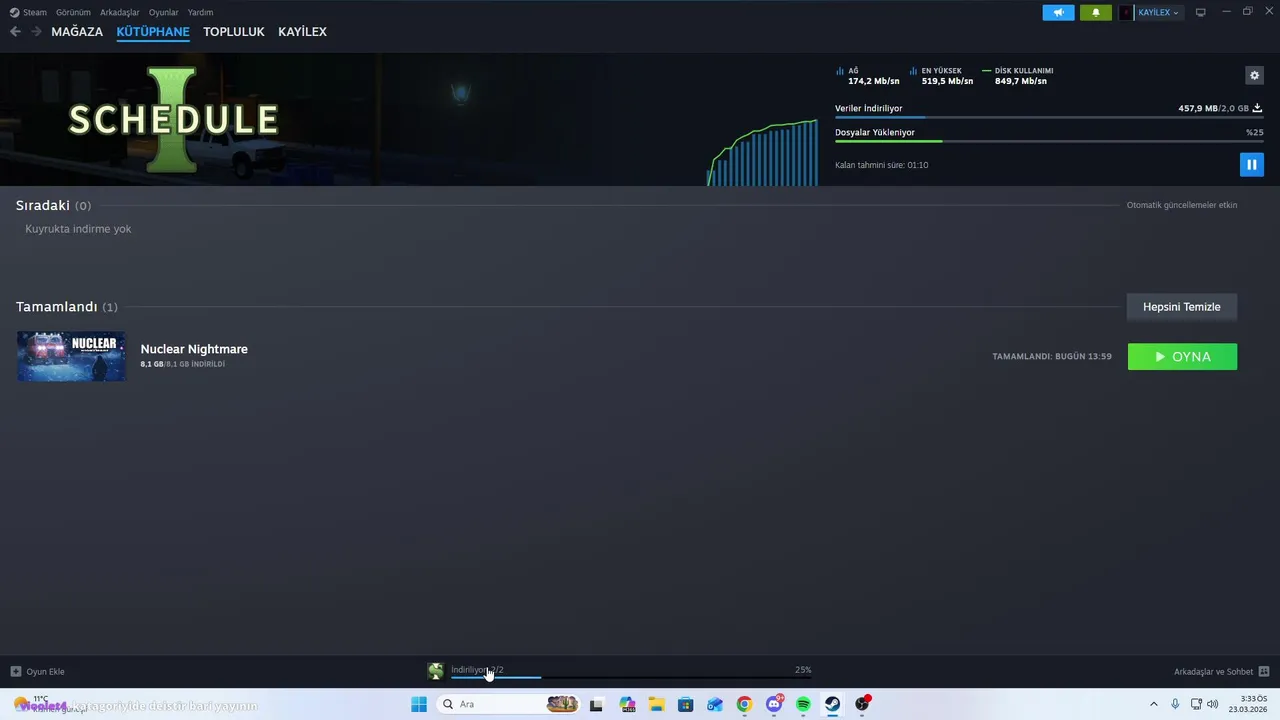
Task: Click the EN YÜKSEK peak speed stat
Action: click(x=941, y=76)
